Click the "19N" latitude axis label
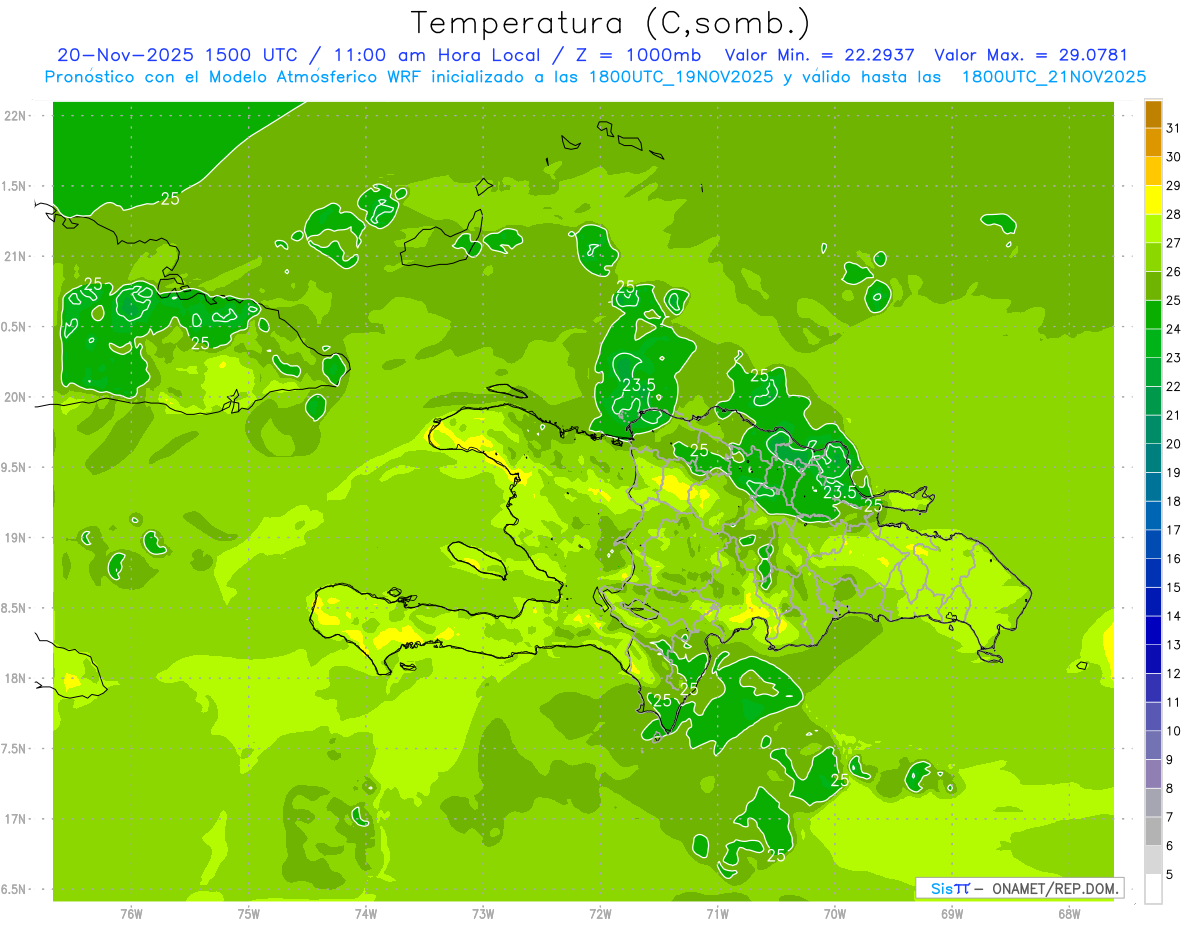 pos(17,538)
